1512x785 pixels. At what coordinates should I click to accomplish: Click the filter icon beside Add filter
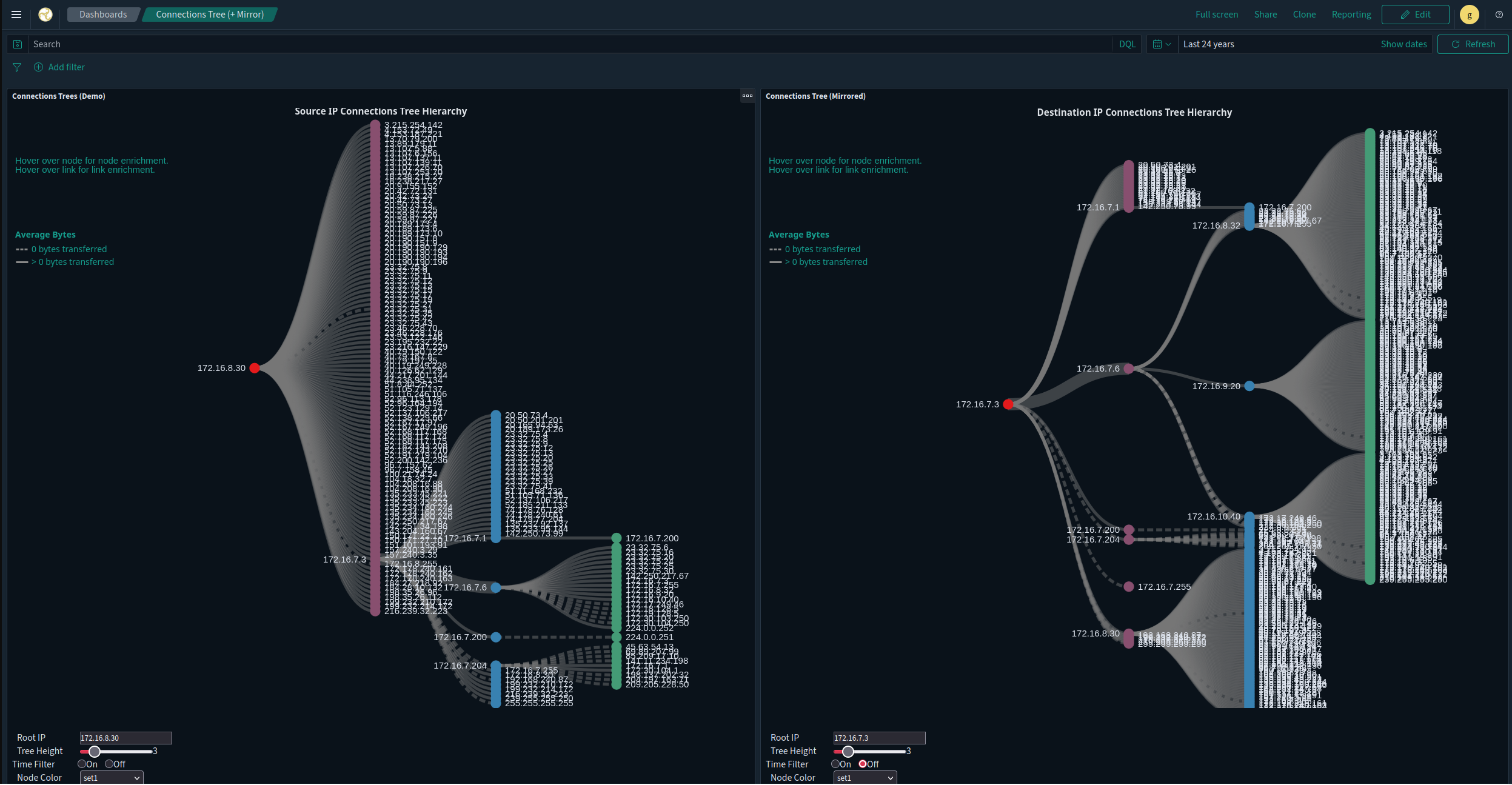pyautogui.click(x=17, y=67)
